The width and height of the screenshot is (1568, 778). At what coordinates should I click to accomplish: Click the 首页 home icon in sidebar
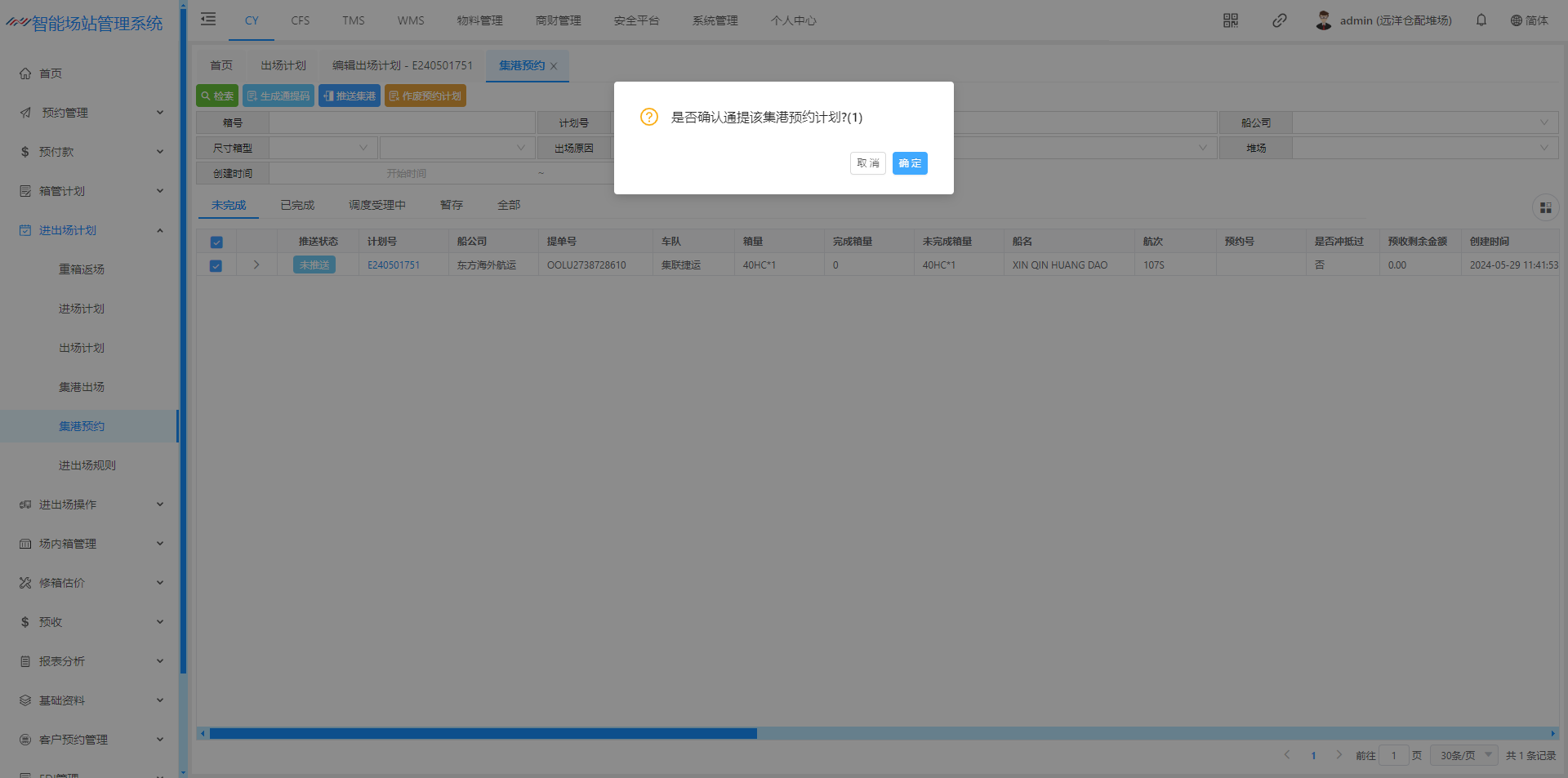[25, 73]
